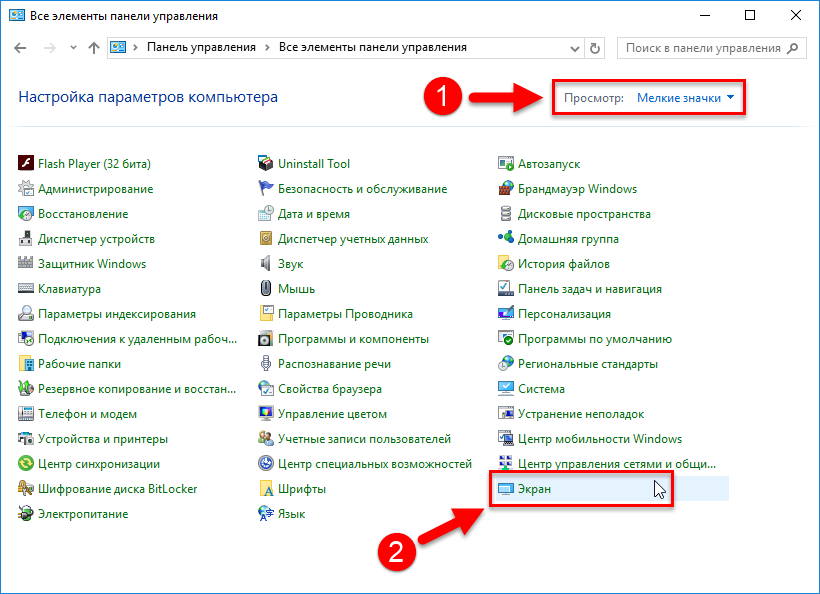
Task: Click the Uninstall Tool icon
Action: (266, 164)
